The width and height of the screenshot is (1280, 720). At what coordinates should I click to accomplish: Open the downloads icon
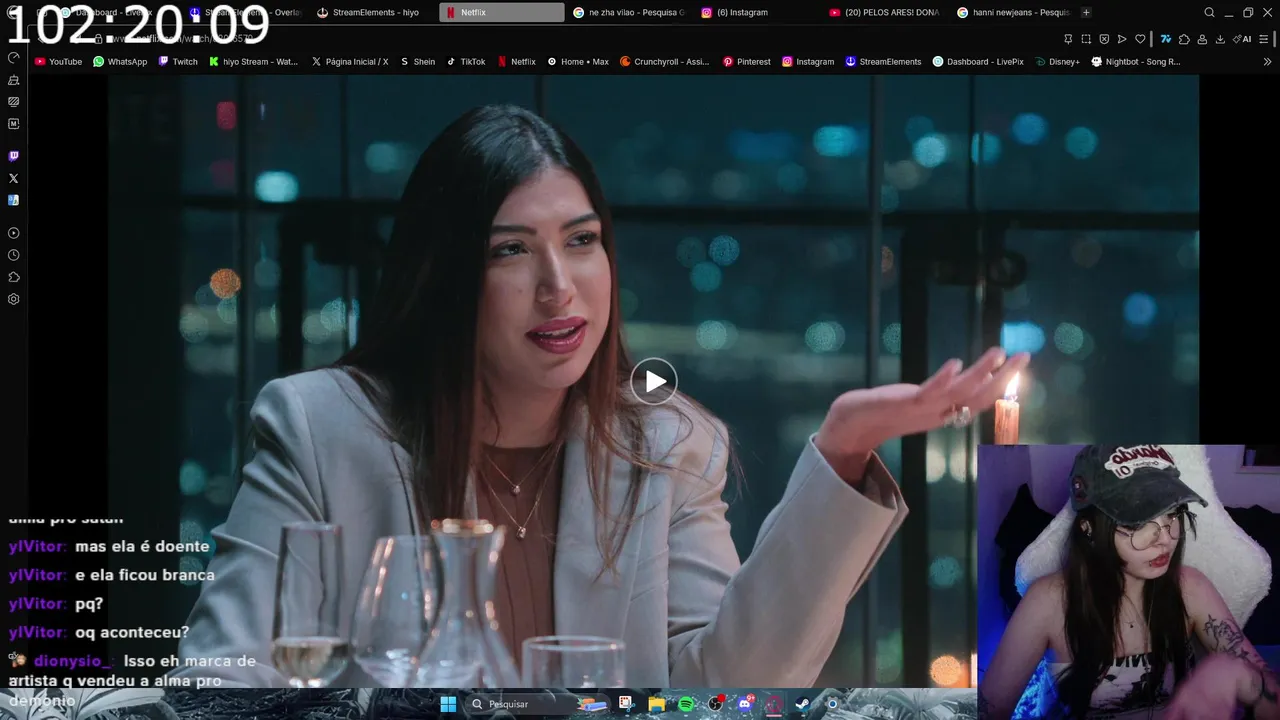pyautogui.click(x=1220, y=39)
